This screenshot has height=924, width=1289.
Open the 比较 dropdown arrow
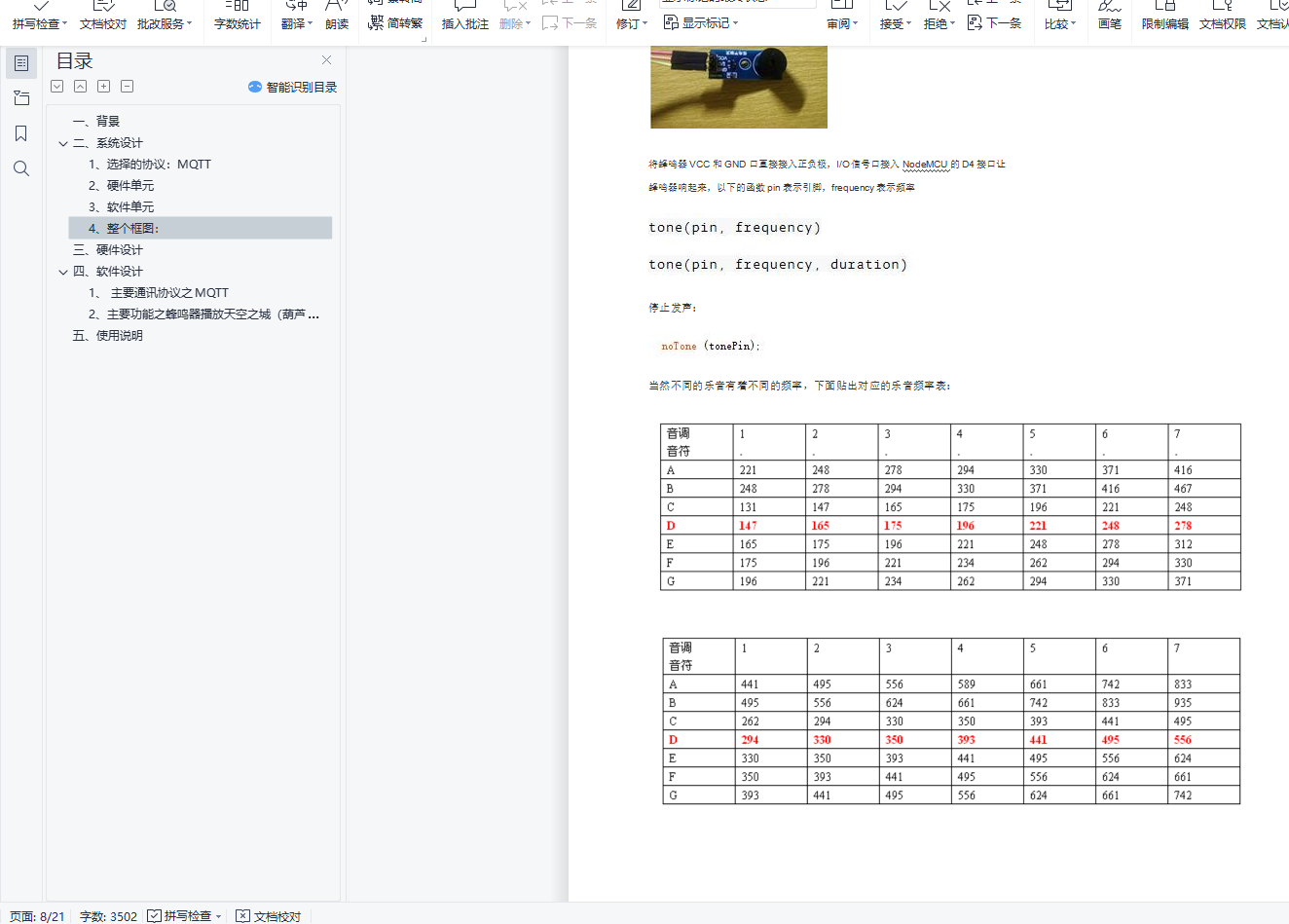pyautogui.click(x=1073, y=23)
